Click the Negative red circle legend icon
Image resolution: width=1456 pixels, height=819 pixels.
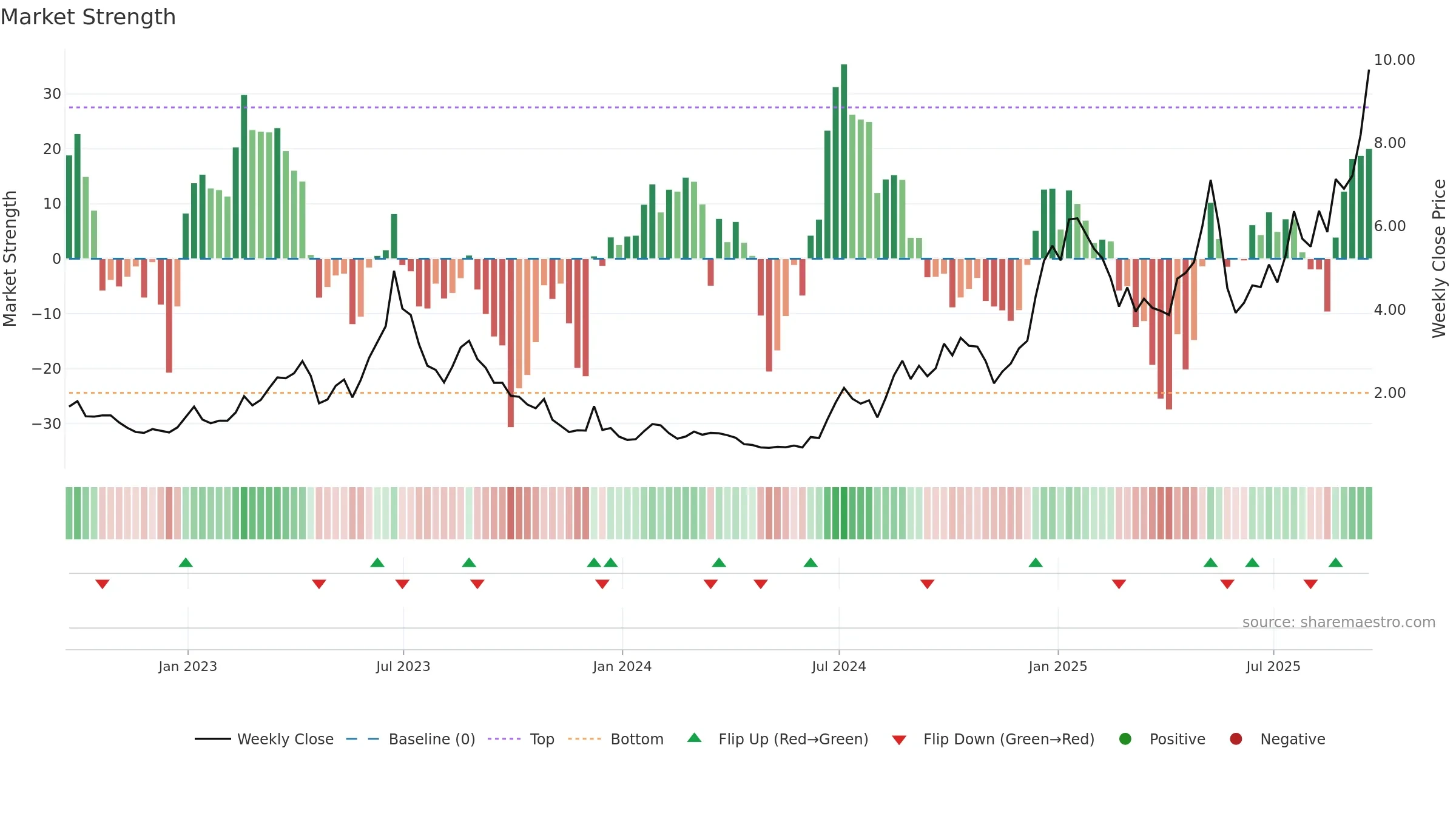[x=1236, y=739]
